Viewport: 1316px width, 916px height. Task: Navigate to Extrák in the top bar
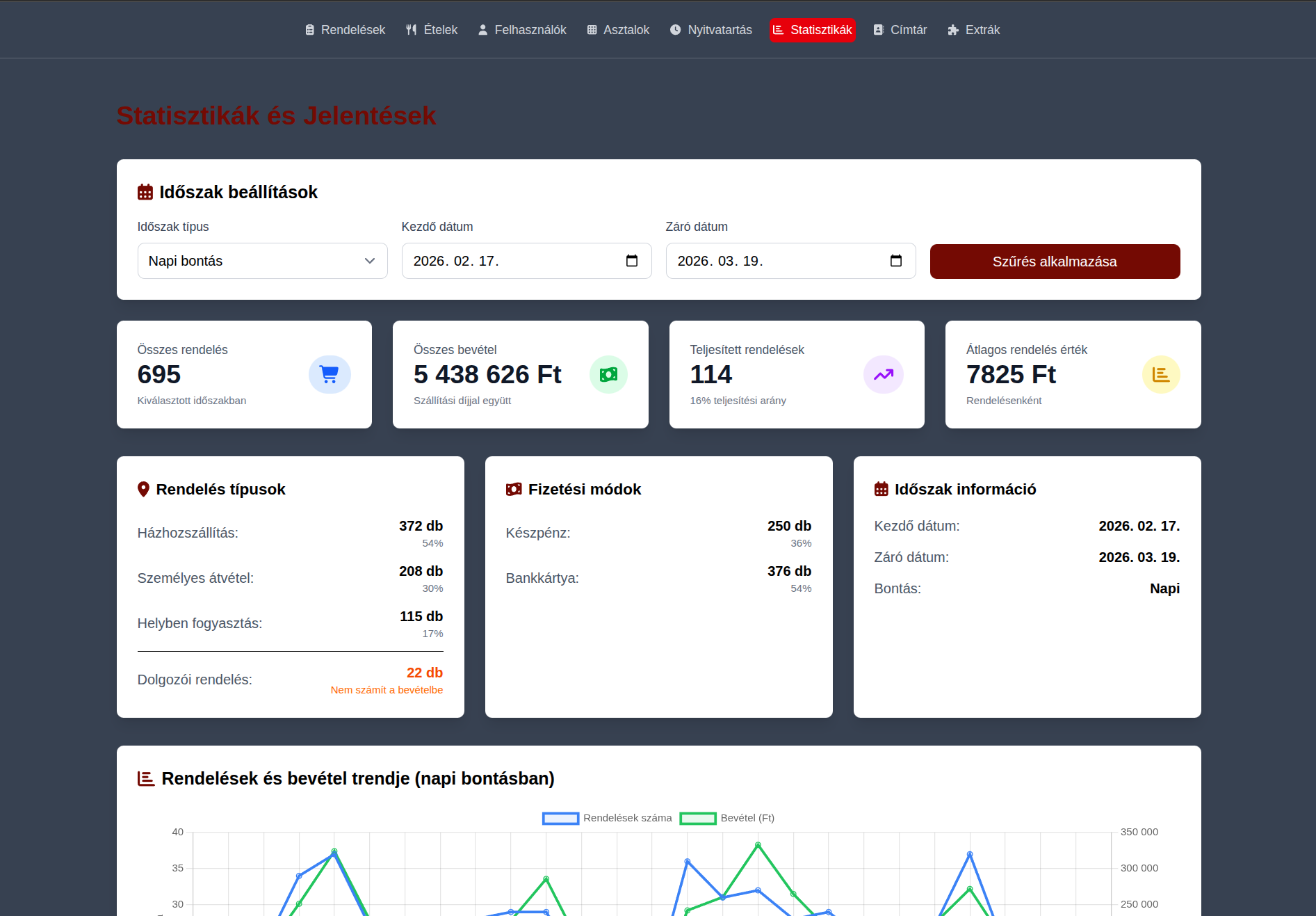pos(973,30)
